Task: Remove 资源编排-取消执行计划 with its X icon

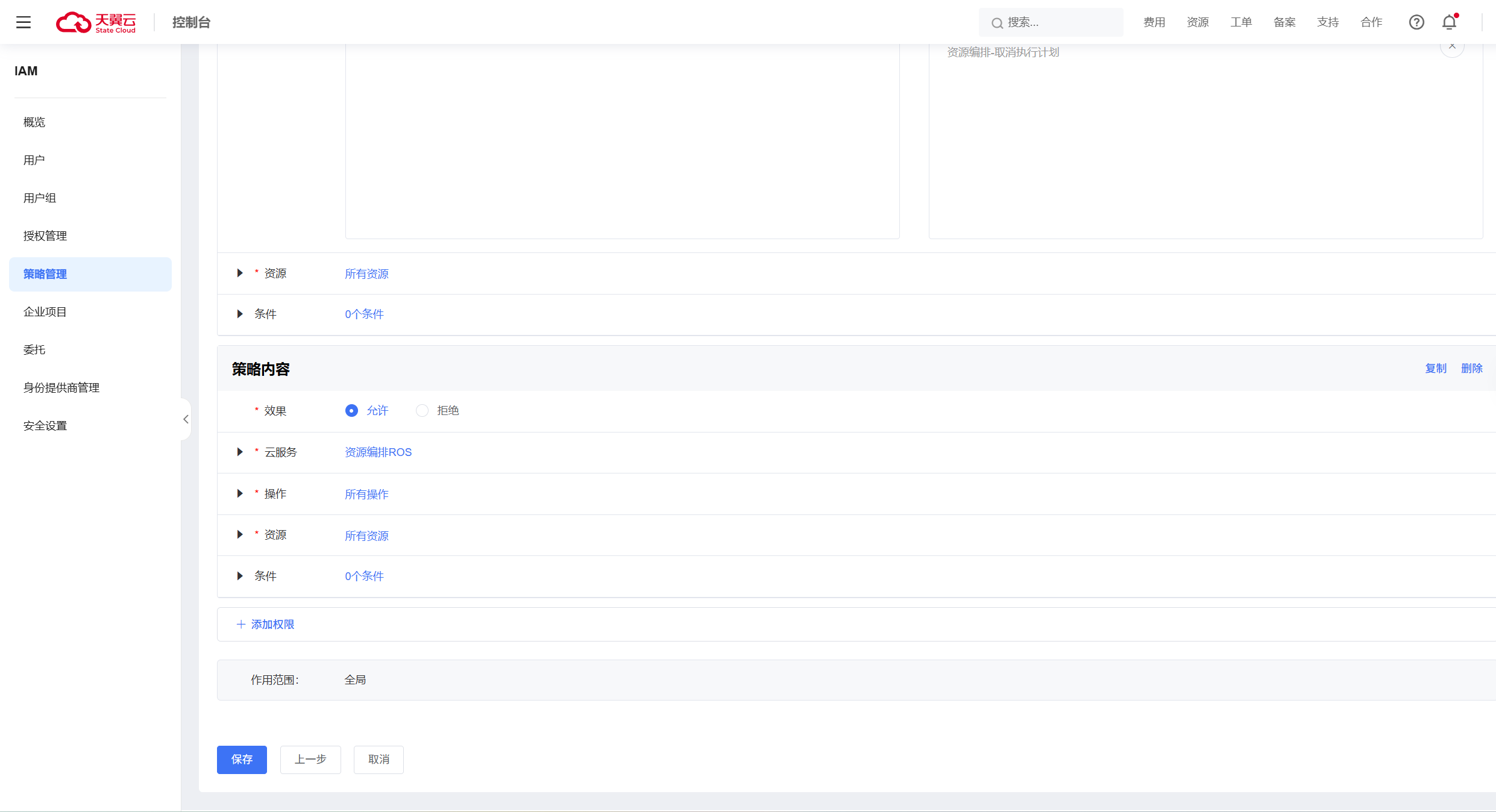Action: [1452, 46]
